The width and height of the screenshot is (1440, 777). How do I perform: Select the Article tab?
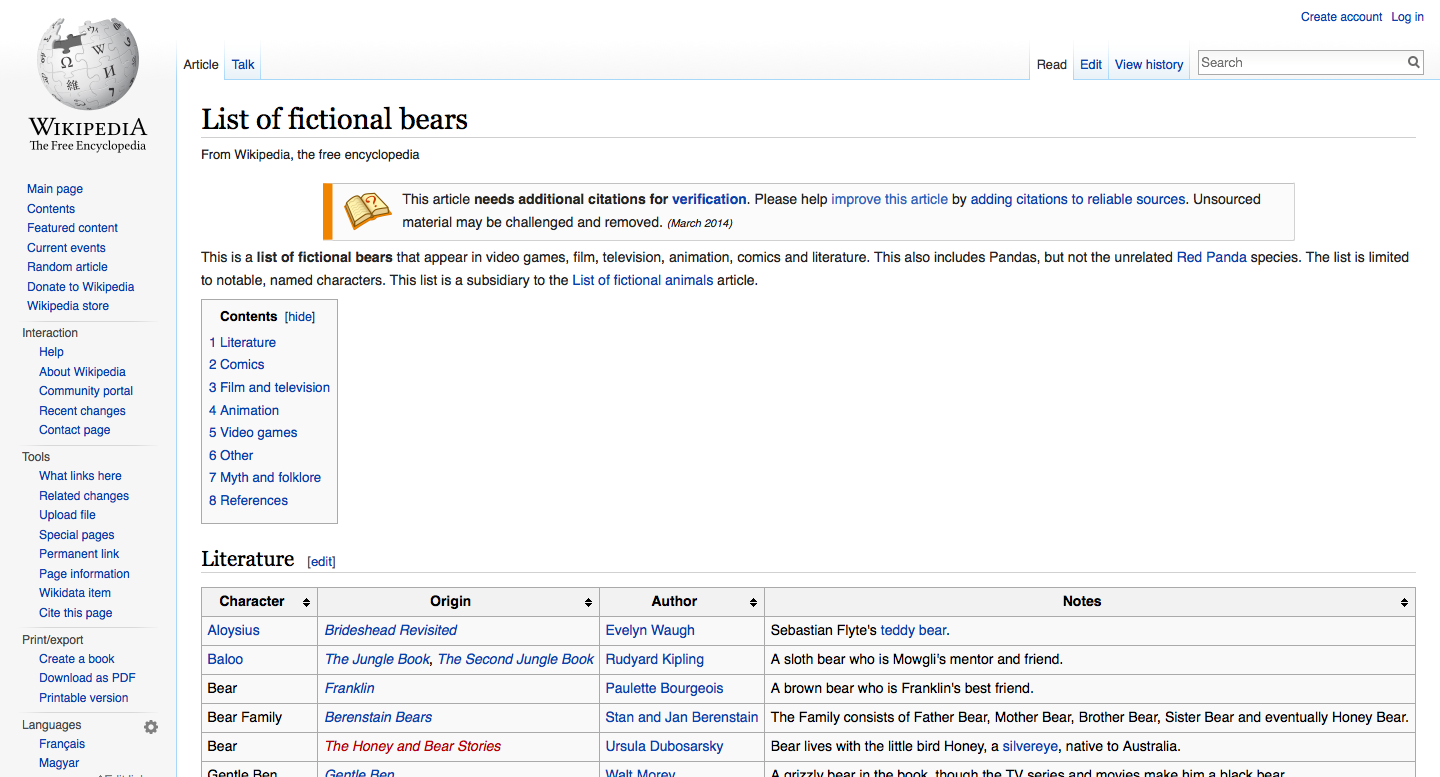[201, 64]
